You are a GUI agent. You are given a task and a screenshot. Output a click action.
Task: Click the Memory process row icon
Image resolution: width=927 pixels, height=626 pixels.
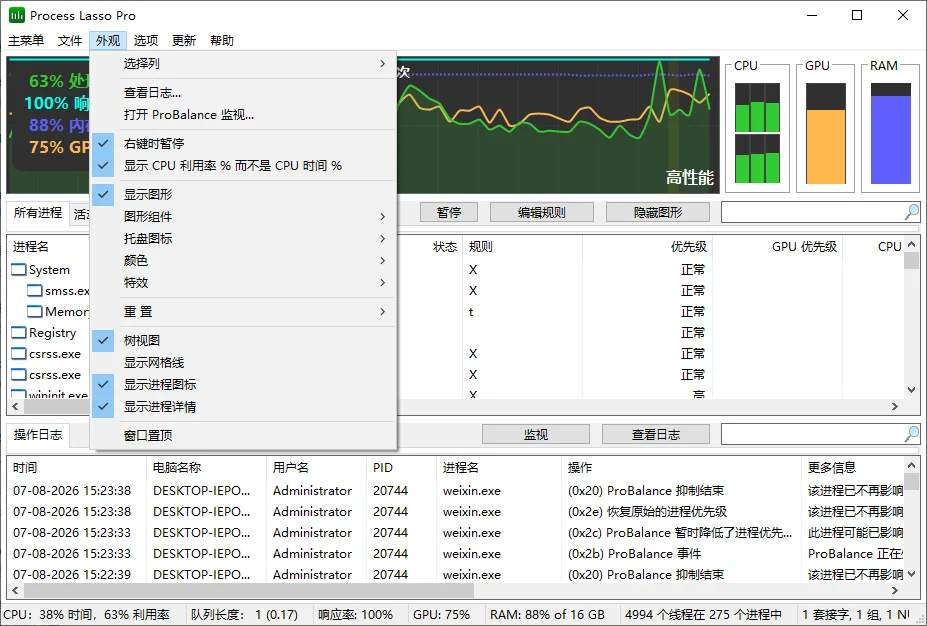click(35, 312)
